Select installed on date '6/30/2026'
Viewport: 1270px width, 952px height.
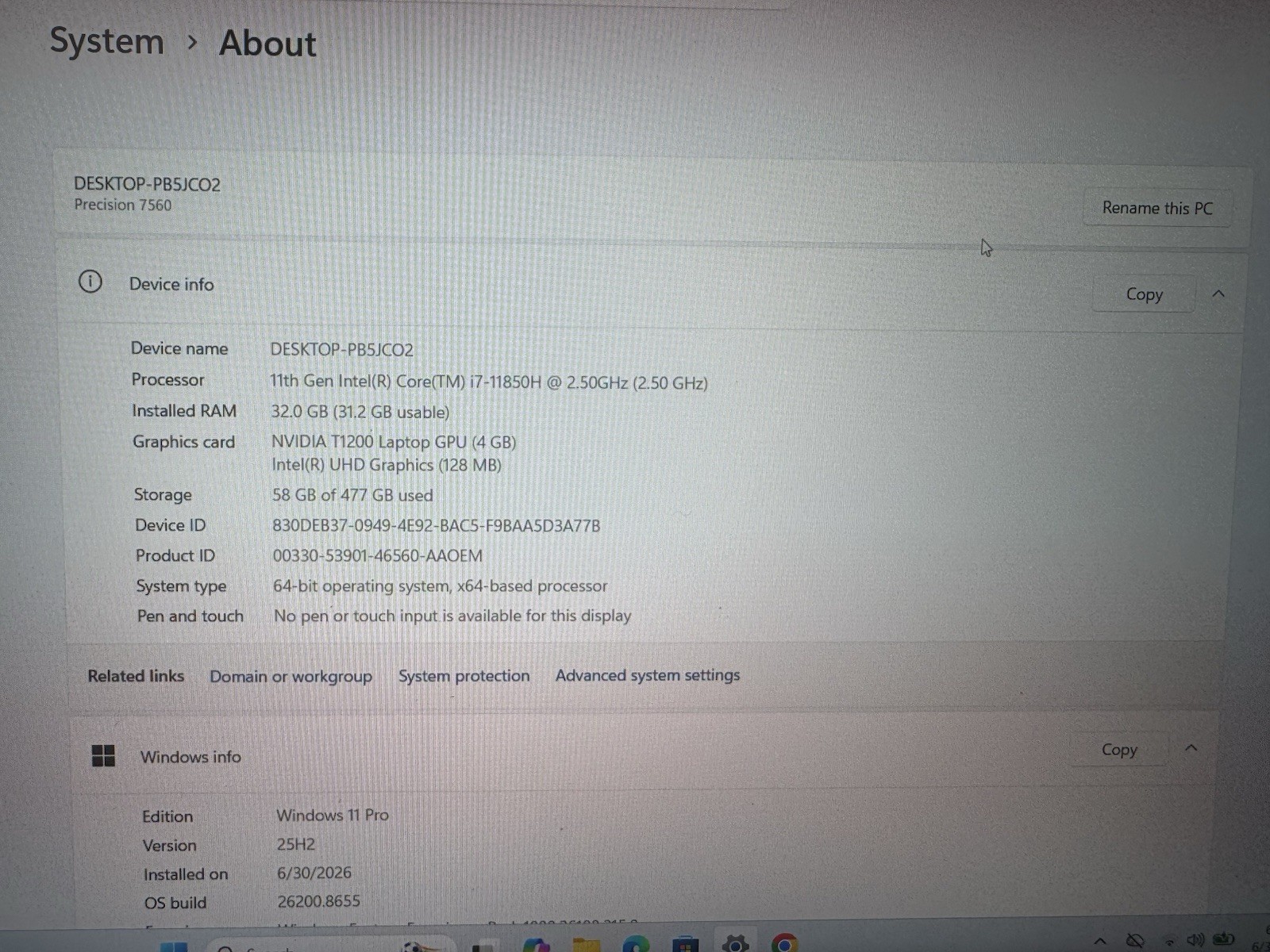click(x=314, y=873)
